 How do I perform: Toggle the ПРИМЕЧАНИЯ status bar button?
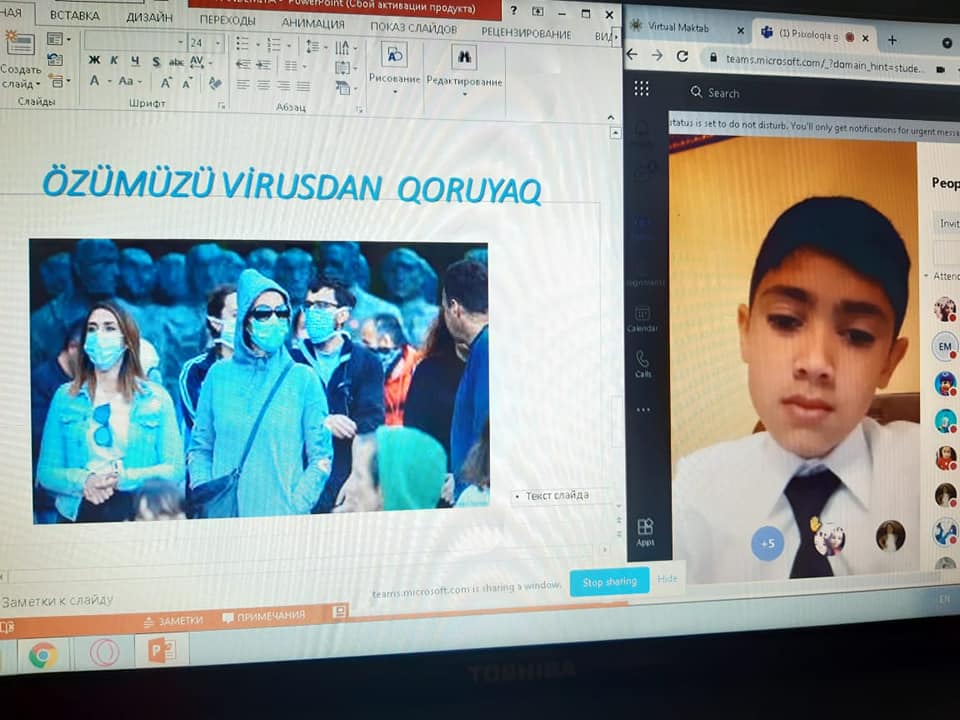pyautogui.click(x=264, y=616)
